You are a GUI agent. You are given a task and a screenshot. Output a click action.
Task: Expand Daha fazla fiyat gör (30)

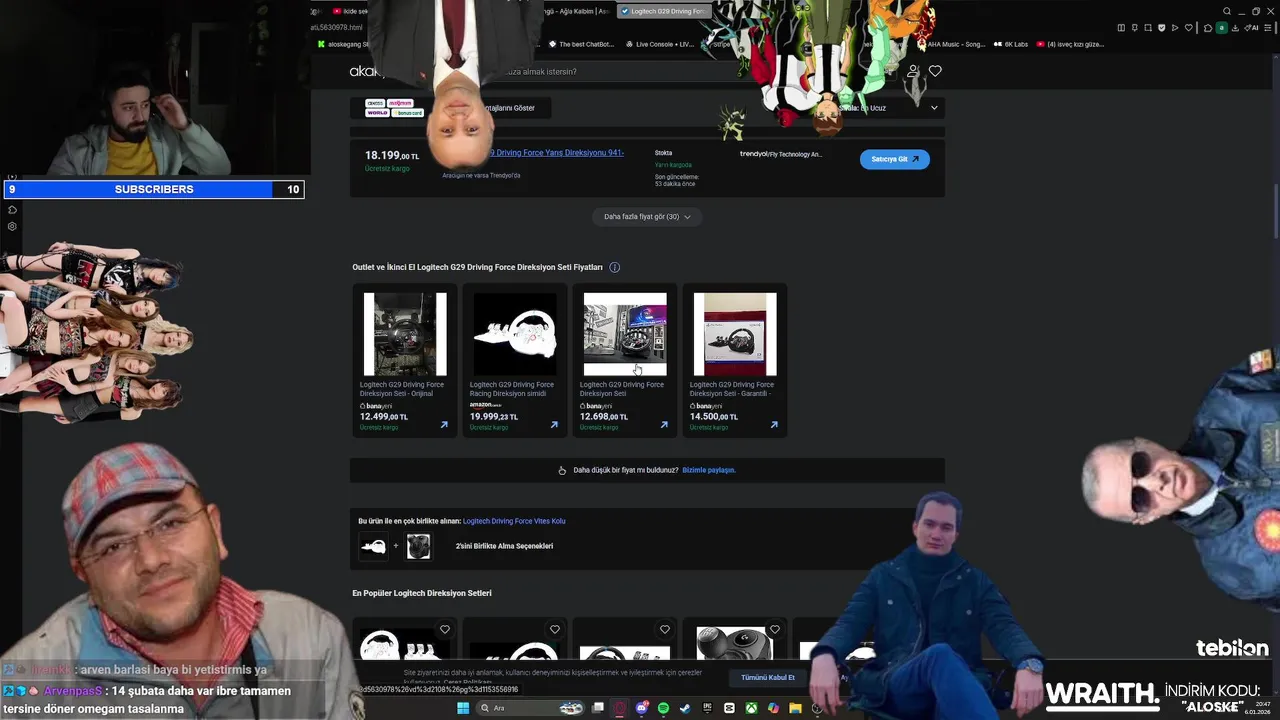tap(647, 217)
